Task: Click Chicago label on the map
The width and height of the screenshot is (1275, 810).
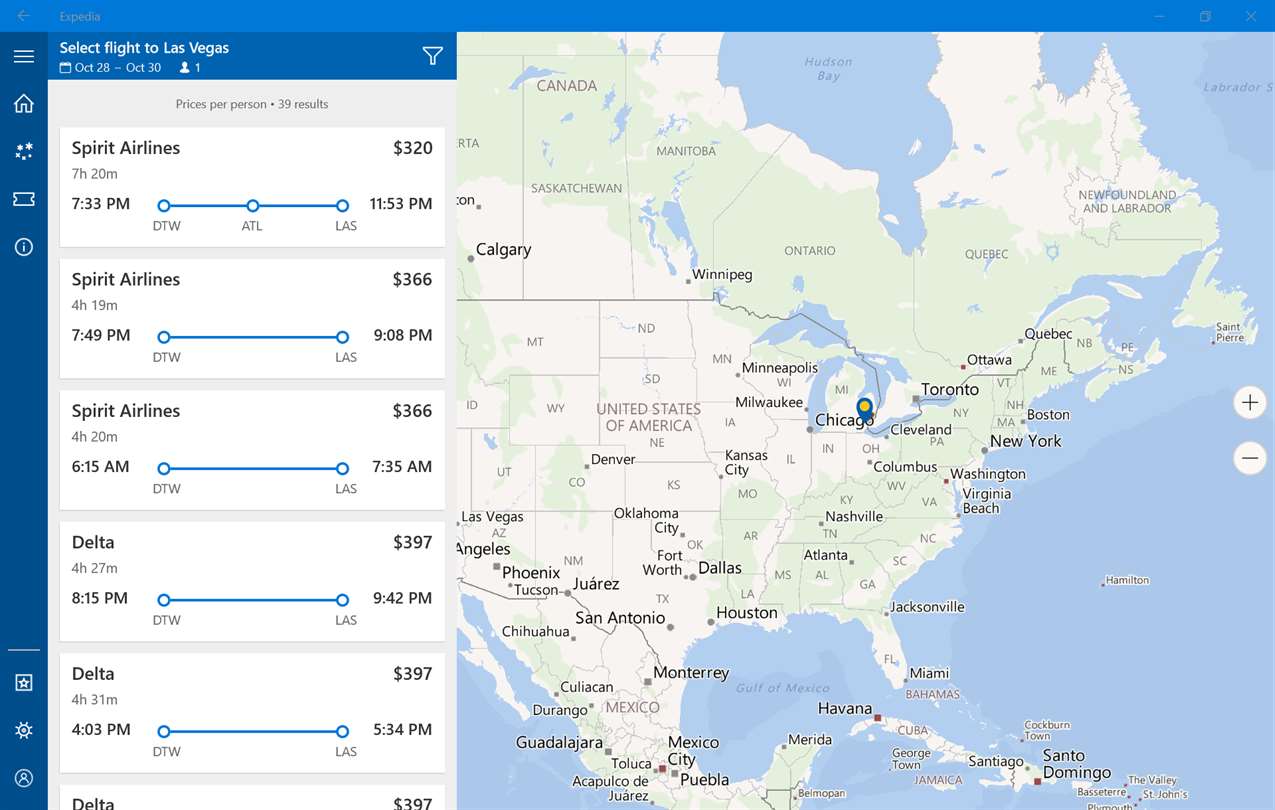Action: pyautogui.click(x=844, y=421)
